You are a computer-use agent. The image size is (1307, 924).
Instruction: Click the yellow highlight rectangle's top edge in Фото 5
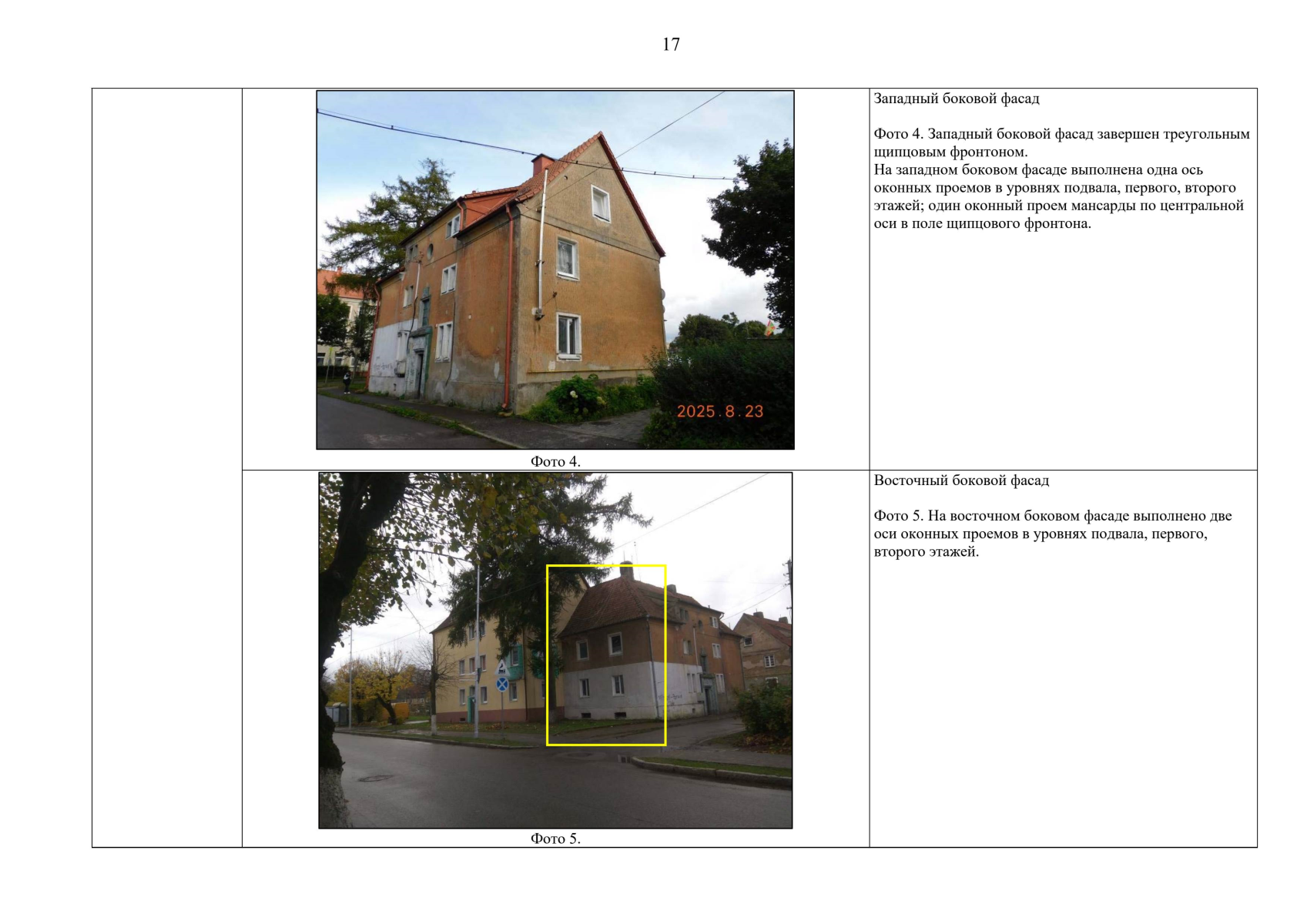(x=606, y=566)
